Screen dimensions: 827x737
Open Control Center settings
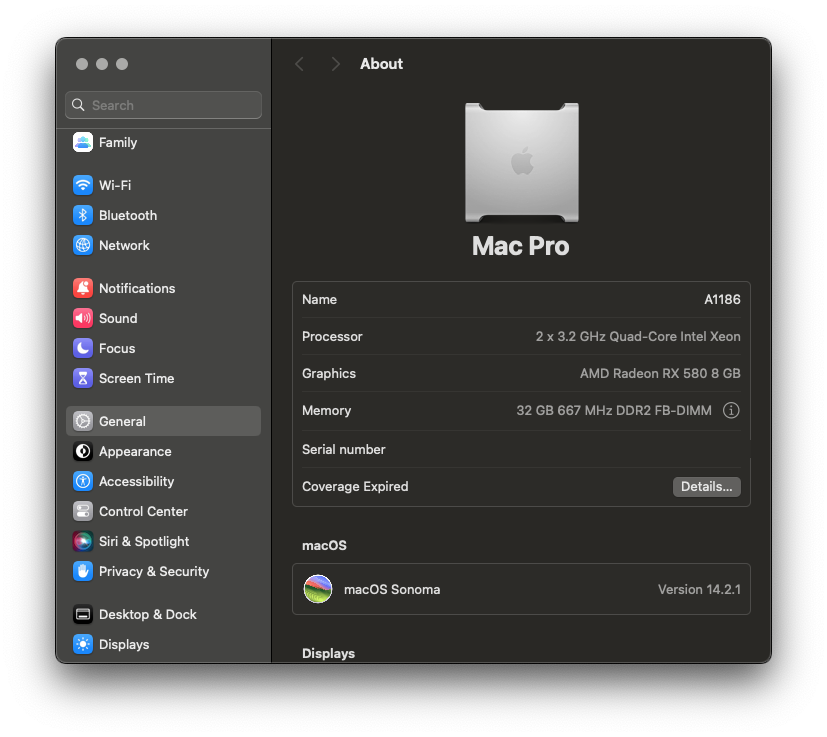click(x=164, y=511)
